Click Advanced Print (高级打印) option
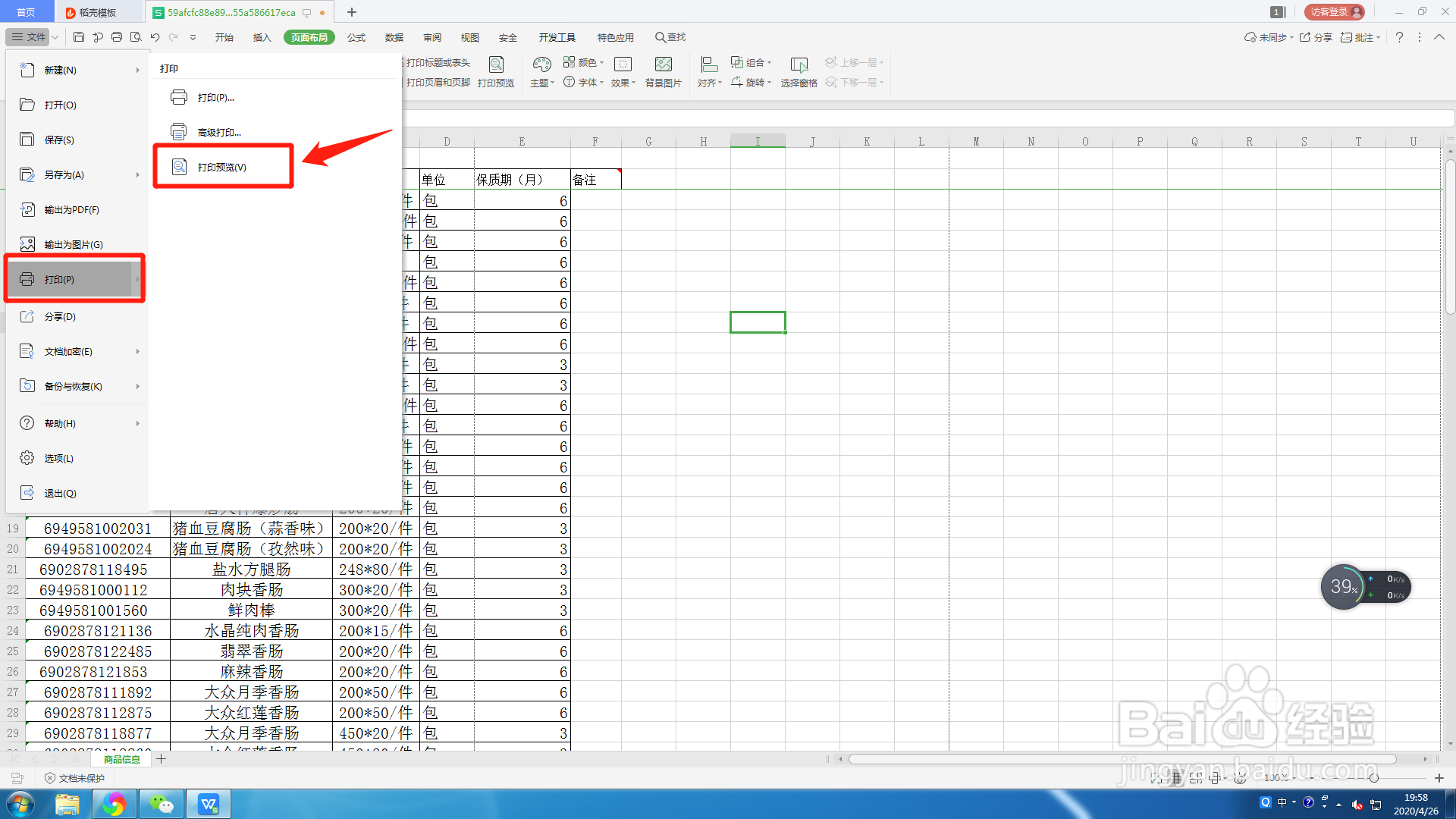Viewport: 1456px width, 819px height. [x=219, y=132]
